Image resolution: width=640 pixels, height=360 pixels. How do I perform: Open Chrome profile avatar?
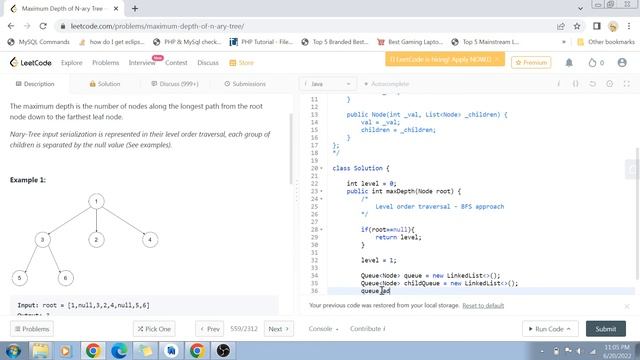pos(613,26)
